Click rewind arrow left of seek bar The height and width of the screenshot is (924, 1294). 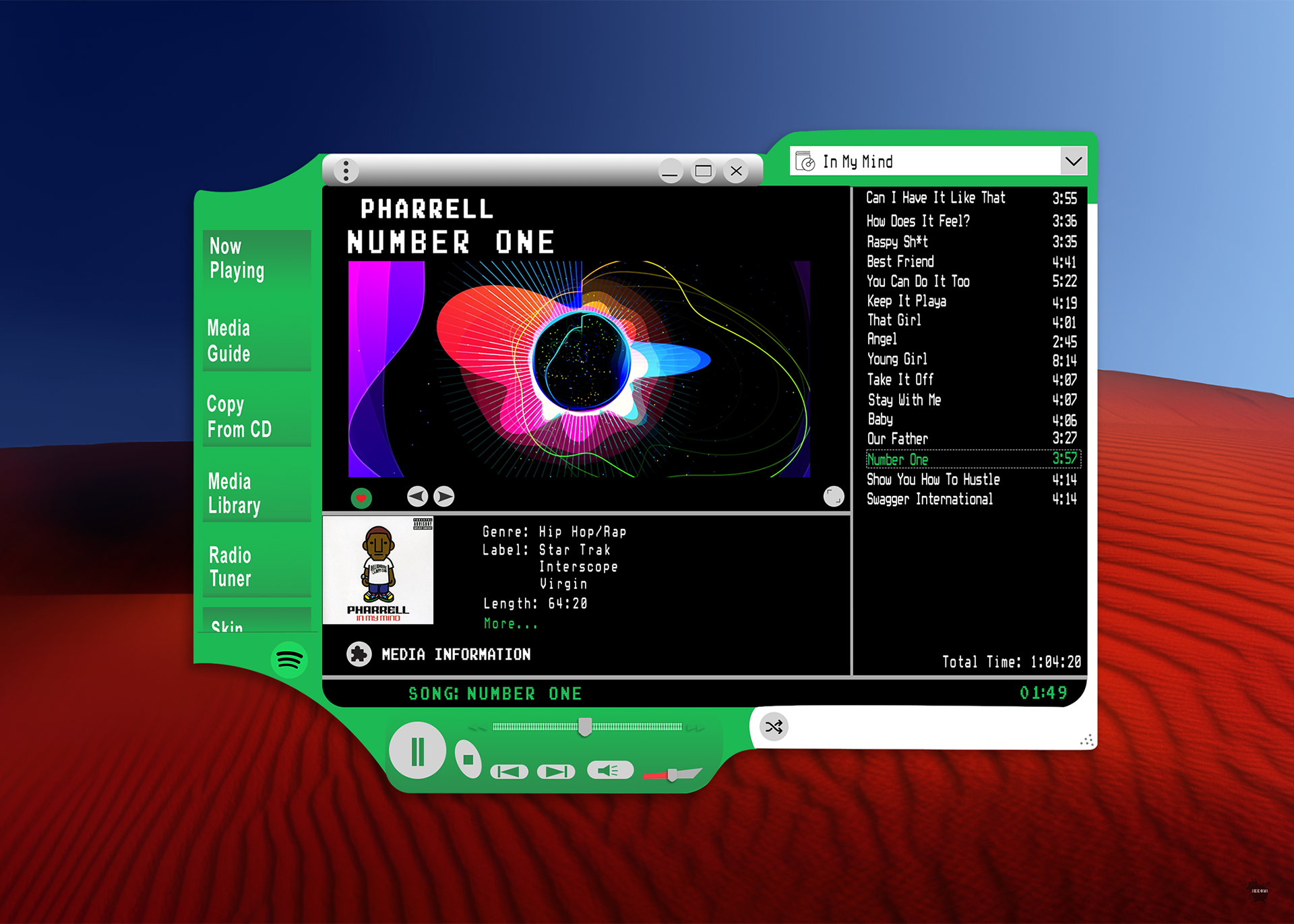coord(477,728)
